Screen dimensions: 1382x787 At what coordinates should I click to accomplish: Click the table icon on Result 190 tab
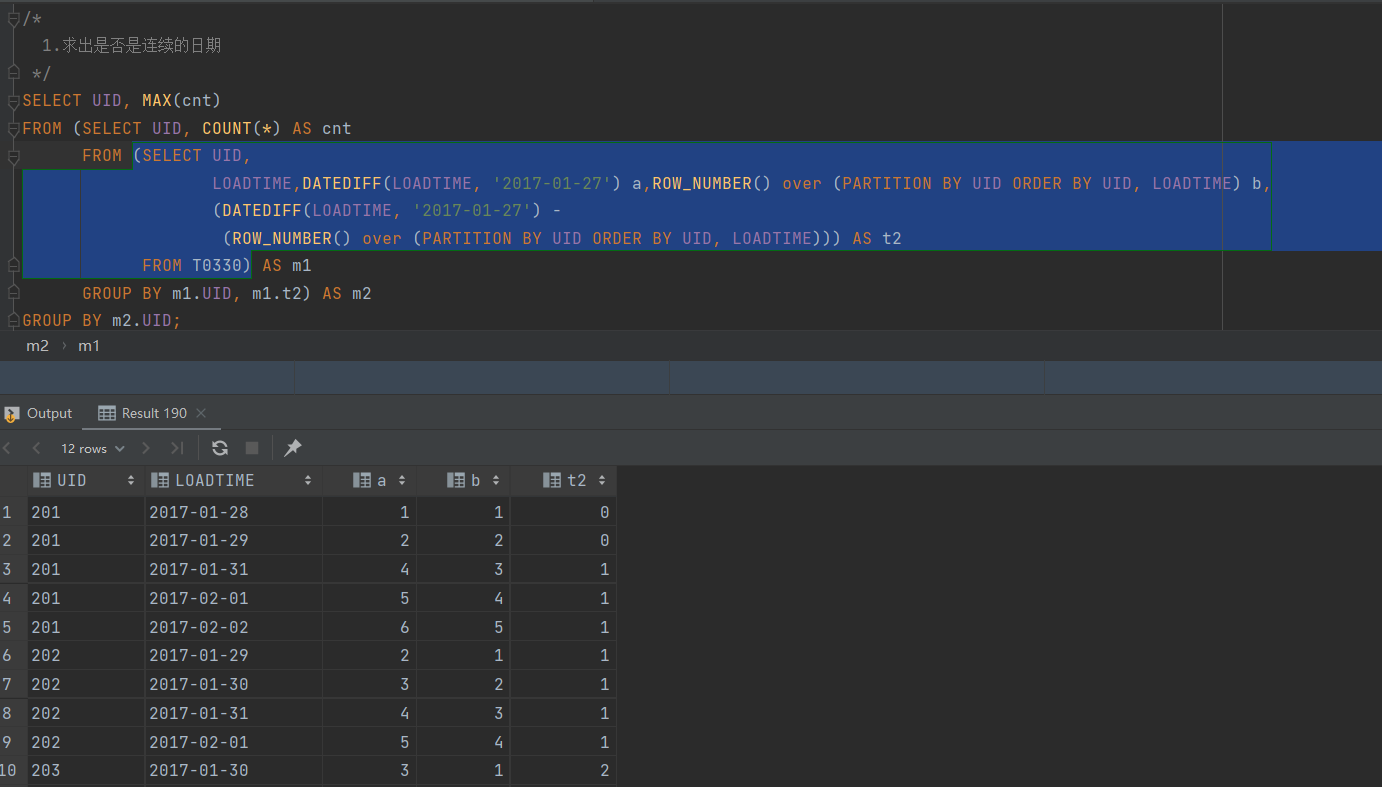click(x=107, y=413)
